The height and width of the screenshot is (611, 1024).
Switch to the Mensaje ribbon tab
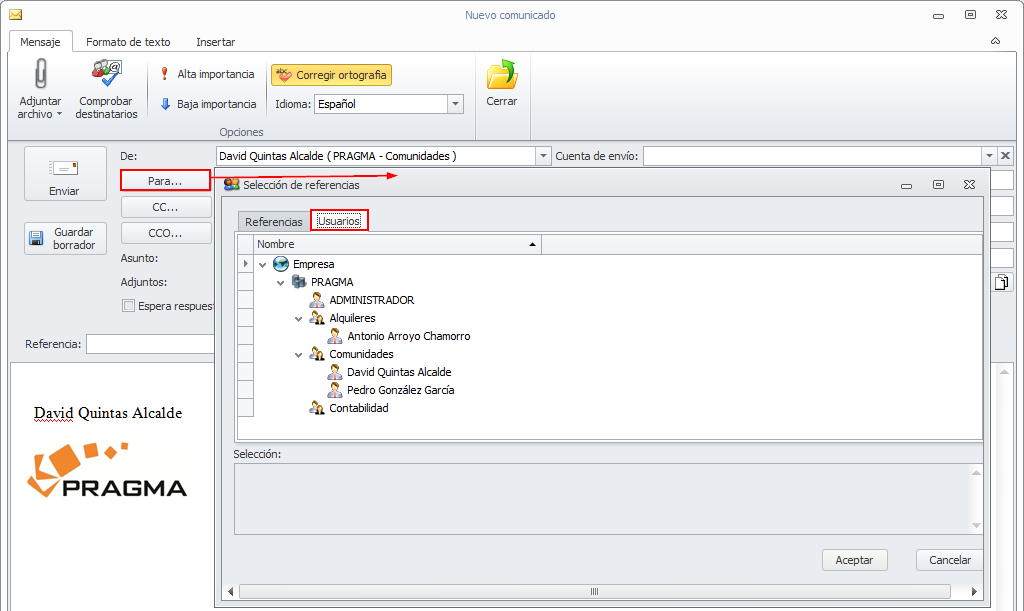(40, 42)
